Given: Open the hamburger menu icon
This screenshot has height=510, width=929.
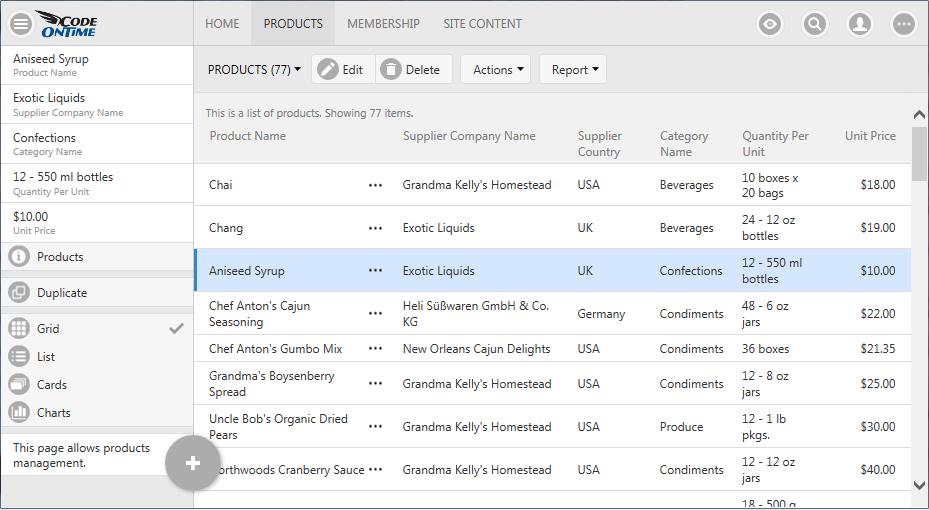Looking at the screenshot, I should pyautogui.click(x=21, y=24).
